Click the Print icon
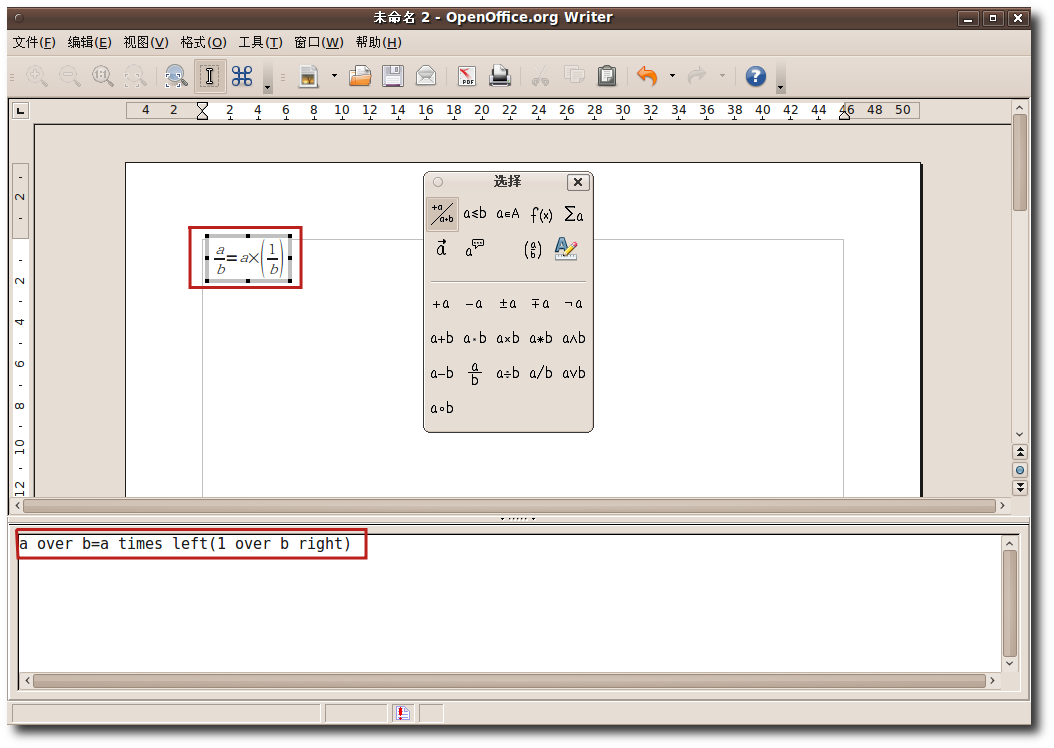The width and height of the screenshot is (1054, 748). pyautogui.click(x=499, y=77)
